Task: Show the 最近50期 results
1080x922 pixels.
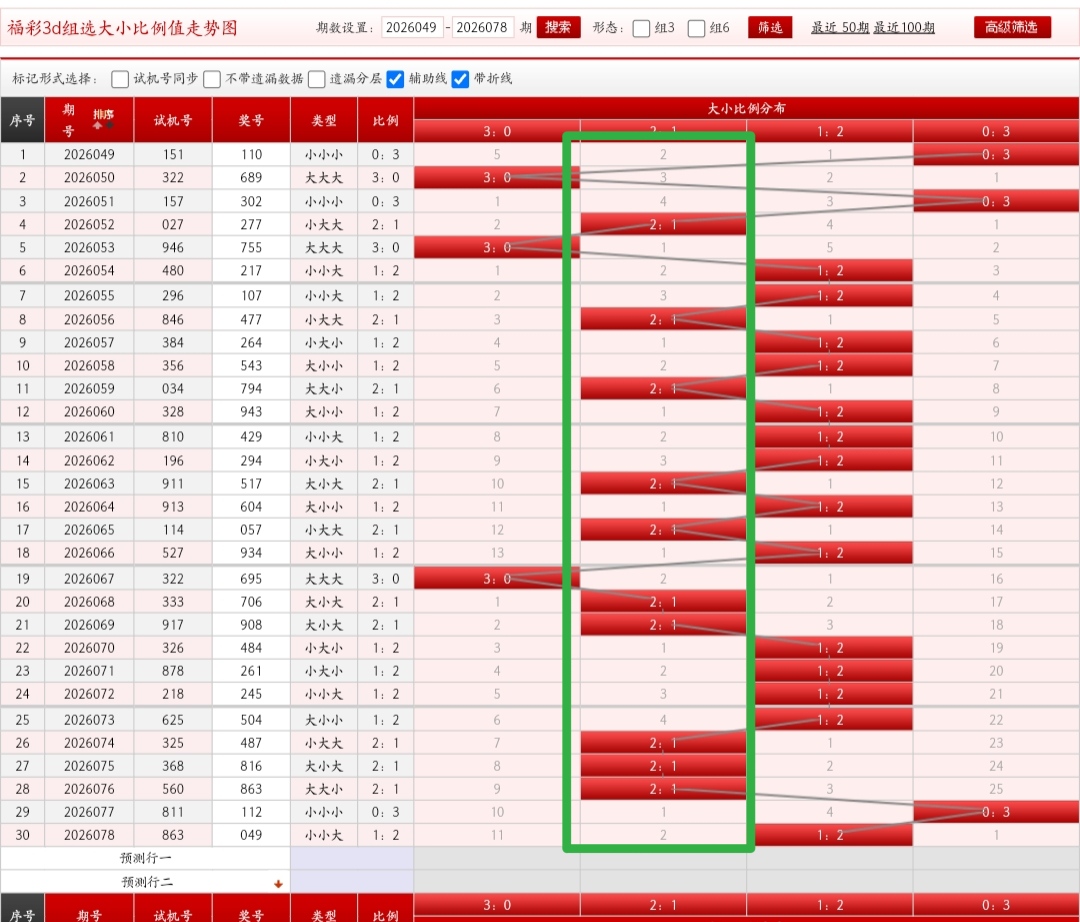Action: (x=840, y=28)
